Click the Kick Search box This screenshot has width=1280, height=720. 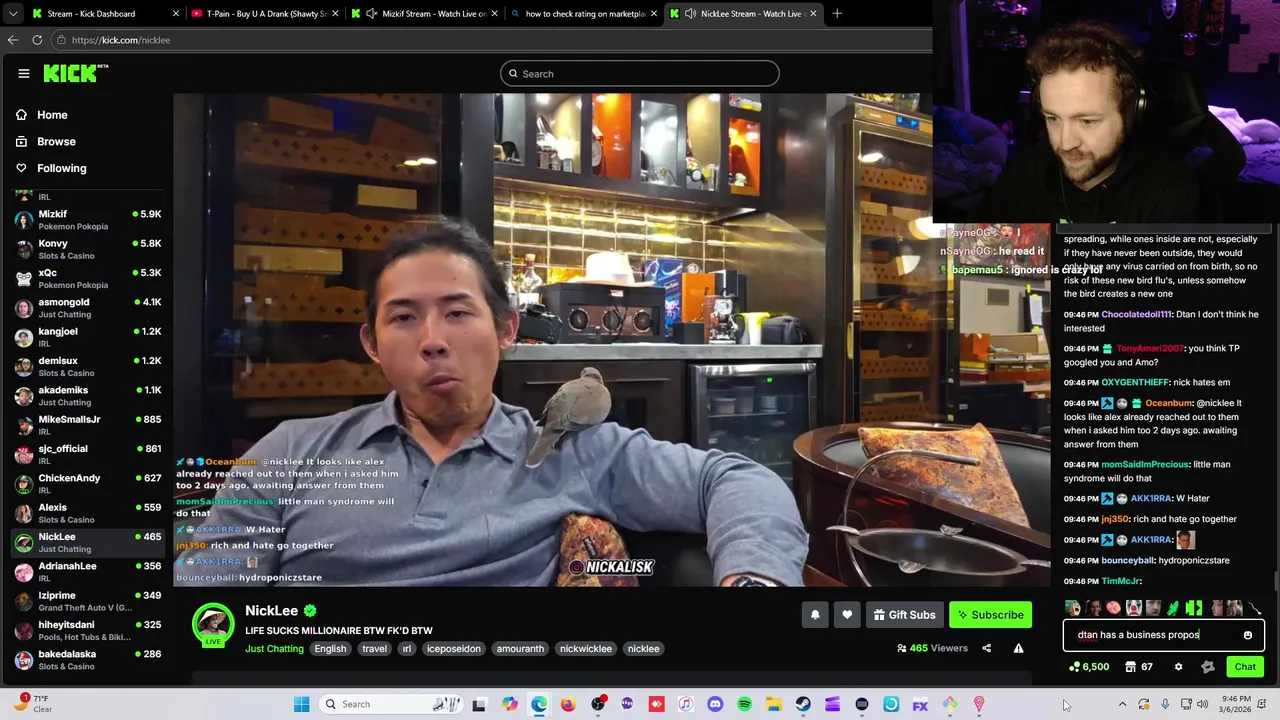(640, 73)
